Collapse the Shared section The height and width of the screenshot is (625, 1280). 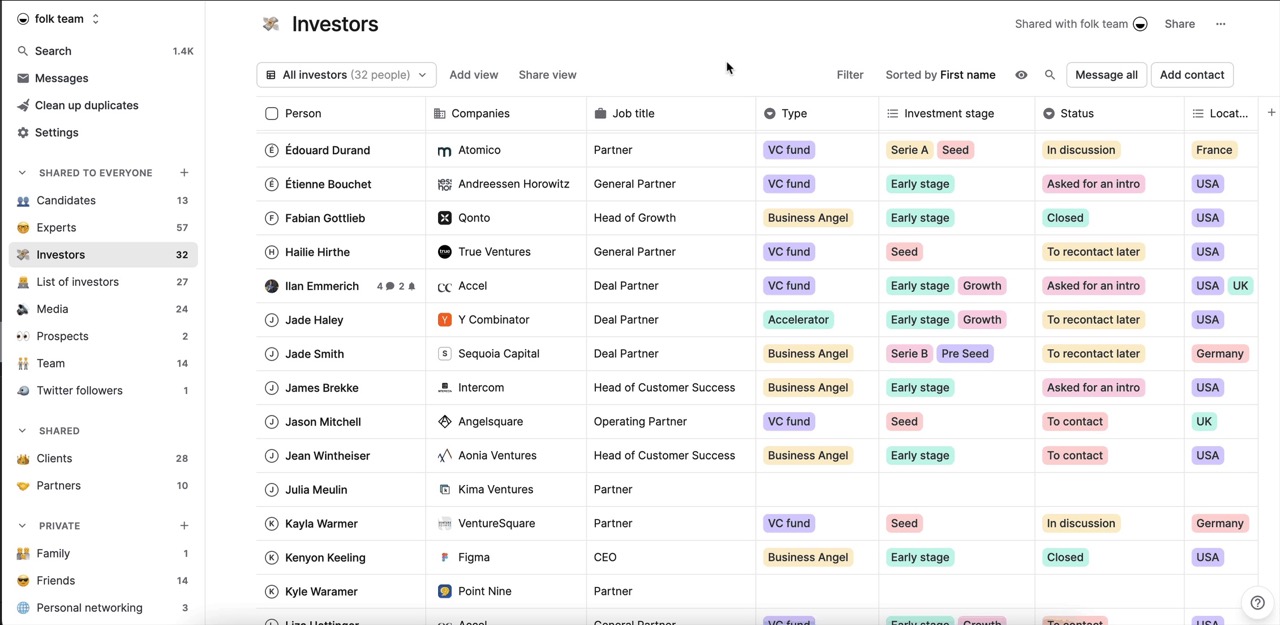point(22,431)
